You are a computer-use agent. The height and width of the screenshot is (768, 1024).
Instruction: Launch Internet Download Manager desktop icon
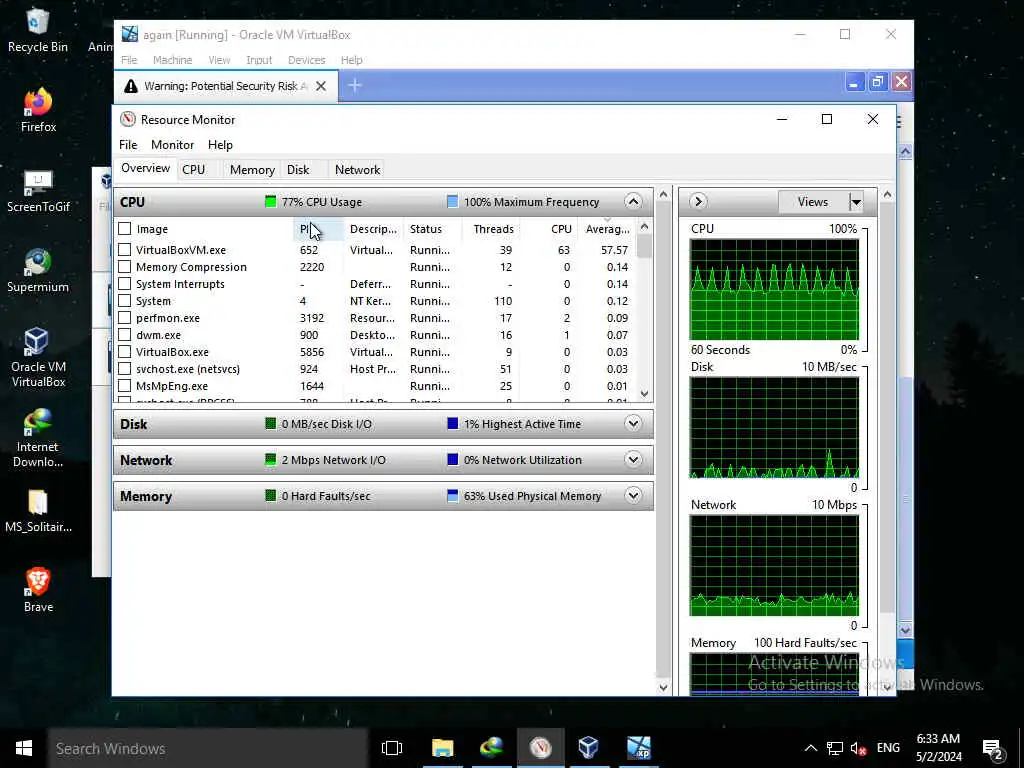click(x=38, y=438)
